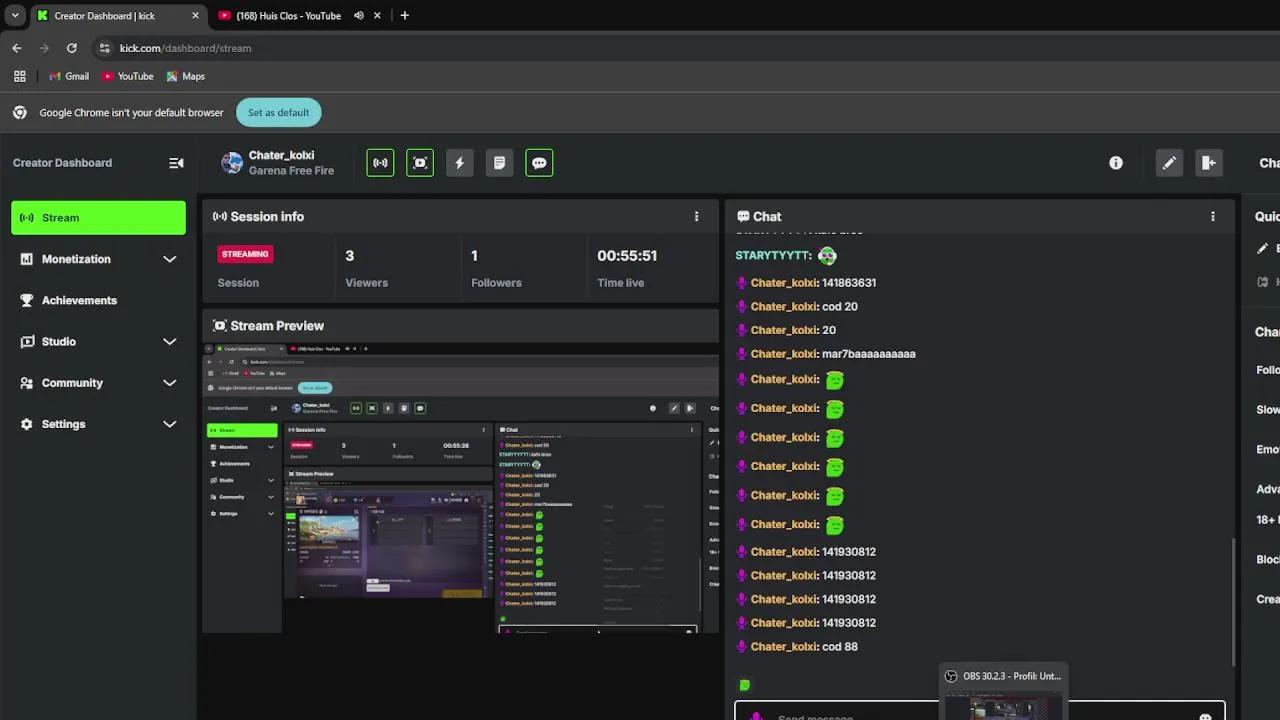This screenshot has height=720, width=1280.
Task: Open the tab search dropdown arrow
Action: point(14,15)
